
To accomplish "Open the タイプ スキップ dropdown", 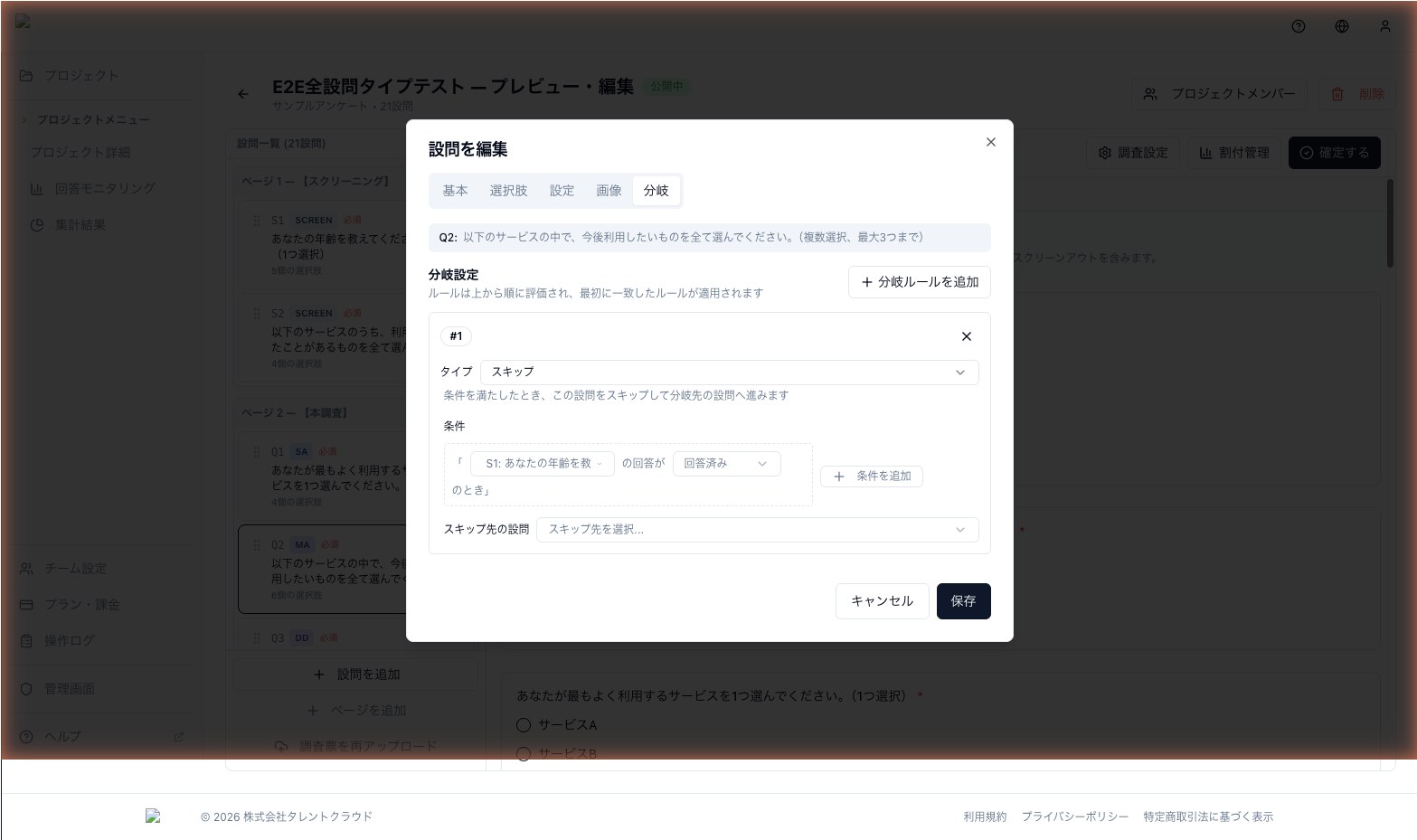I will pyautogui.click(x=729, y=373).
